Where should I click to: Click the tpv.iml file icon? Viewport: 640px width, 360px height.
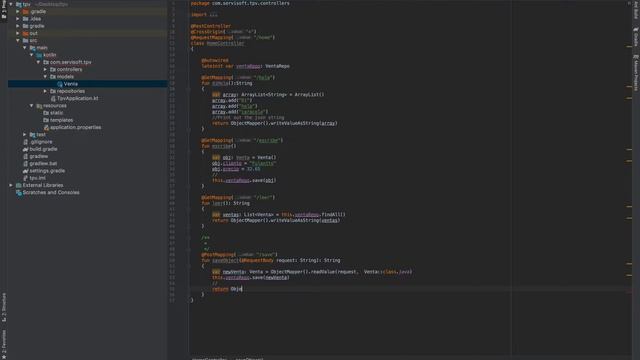(26, 178)
